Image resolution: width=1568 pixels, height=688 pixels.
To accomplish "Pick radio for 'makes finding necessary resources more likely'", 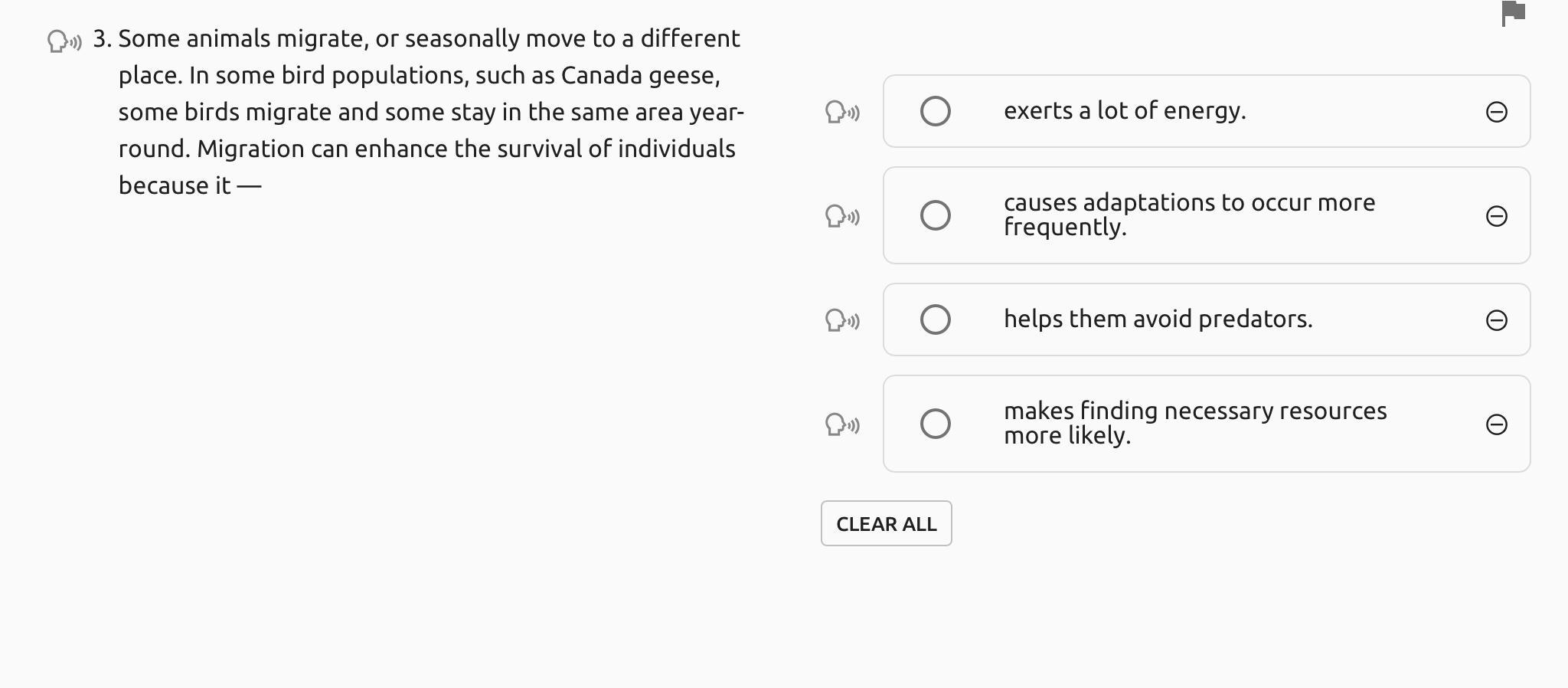I will 935,424.
